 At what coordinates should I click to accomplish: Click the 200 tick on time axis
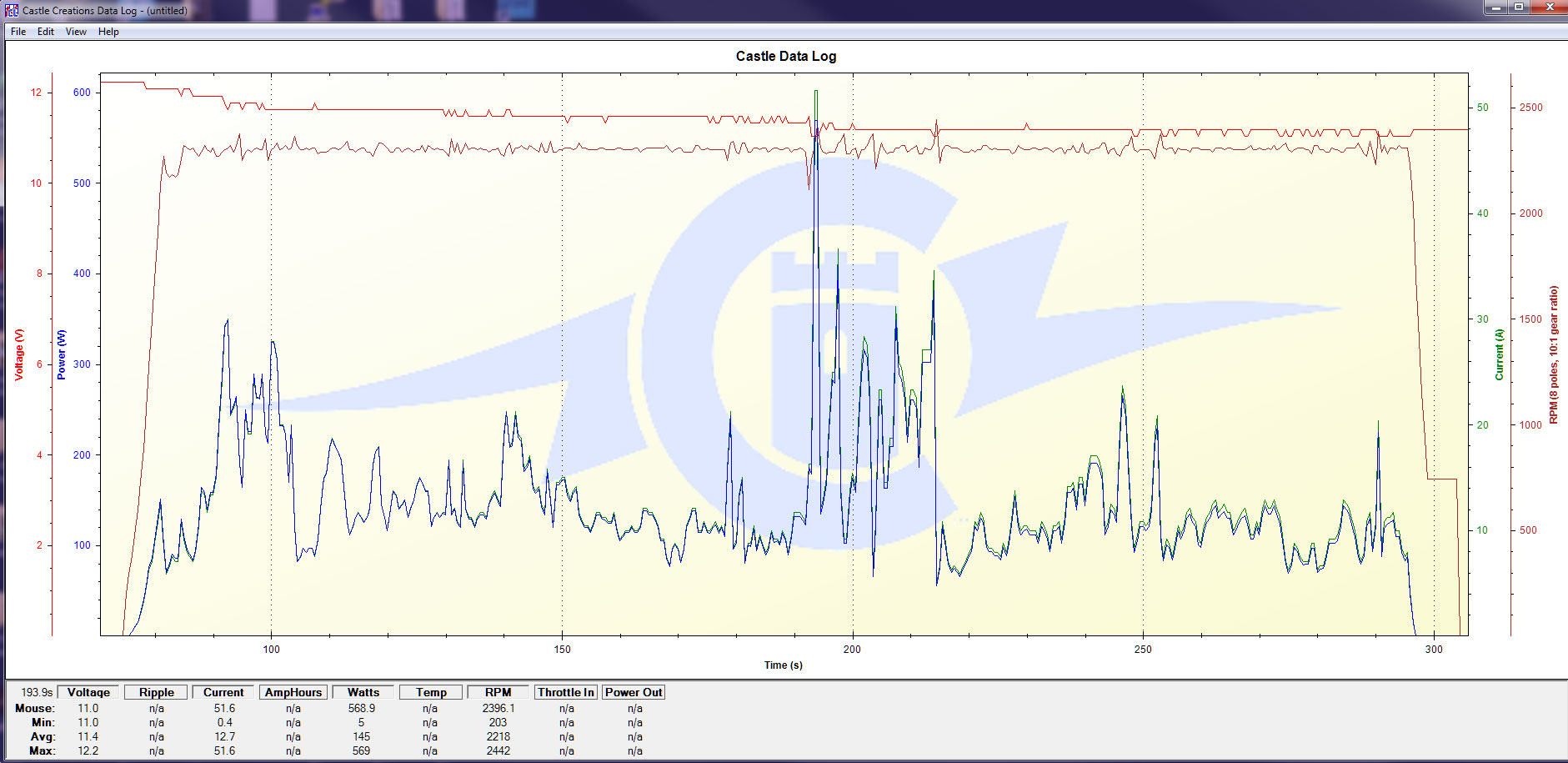click(x=852, y=649)
